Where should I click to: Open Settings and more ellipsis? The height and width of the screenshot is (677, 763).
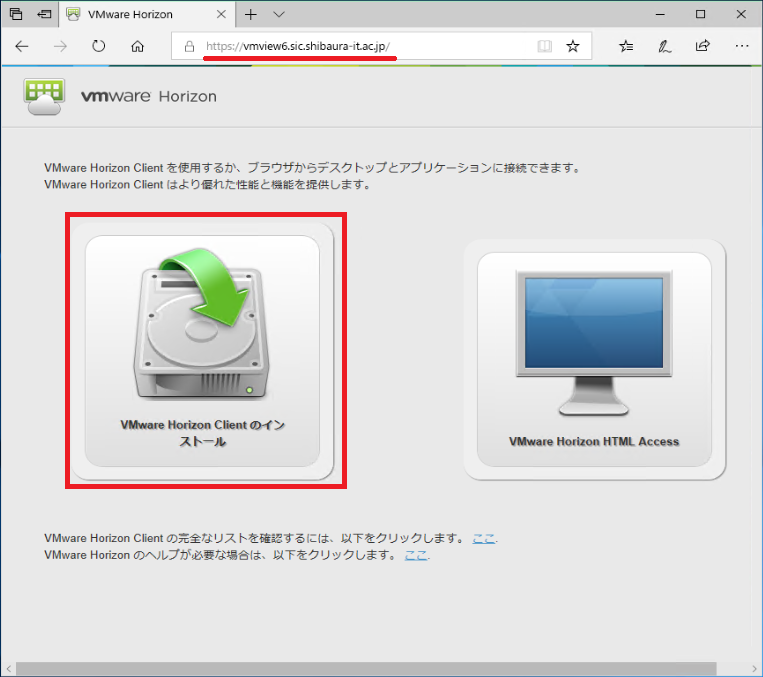[742, 46]
